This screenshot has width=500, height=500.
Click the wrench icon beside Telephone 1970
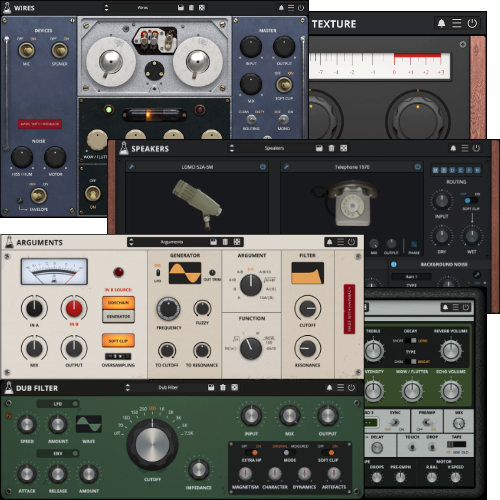(286, 167)
